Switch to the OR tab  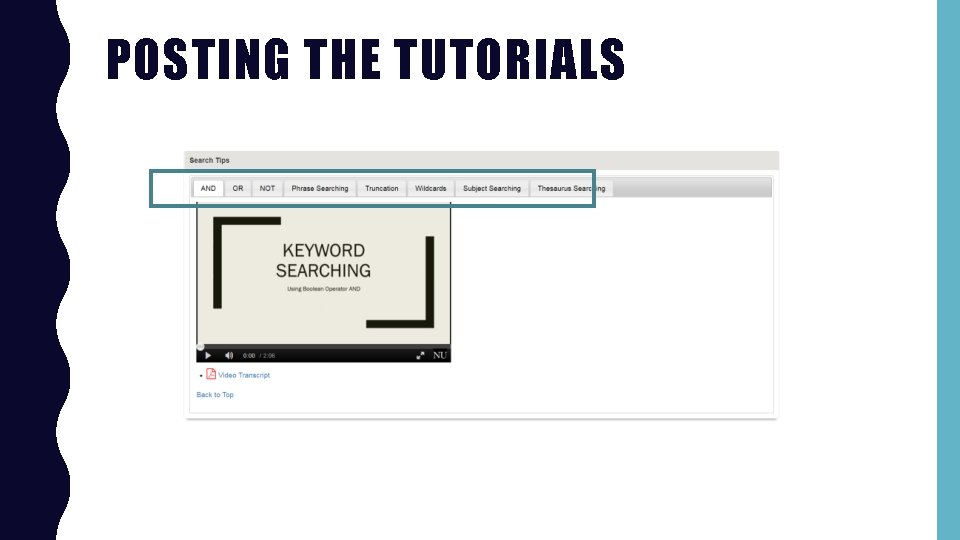(238, 189)
